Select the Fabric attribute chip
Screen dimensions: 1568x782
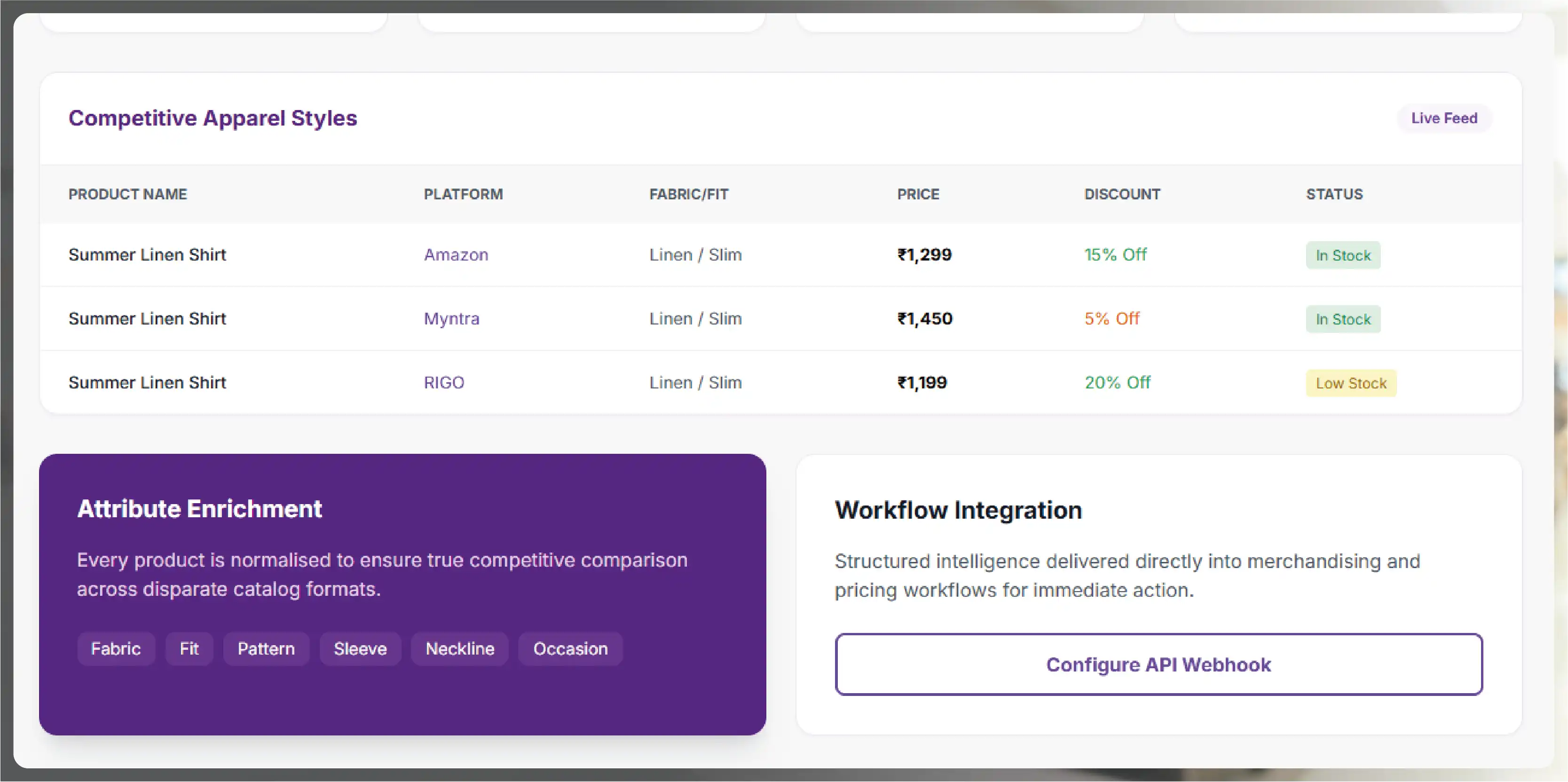tap(116, 649)
